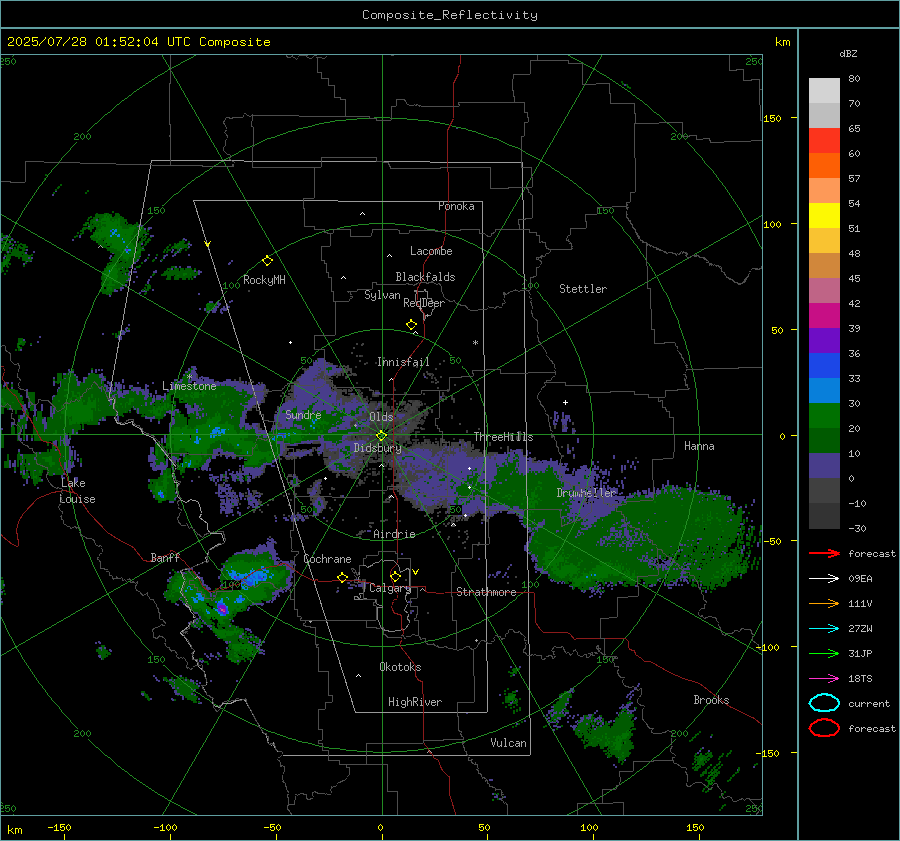Click the Innisfail city label

click(x=403, y=362)
